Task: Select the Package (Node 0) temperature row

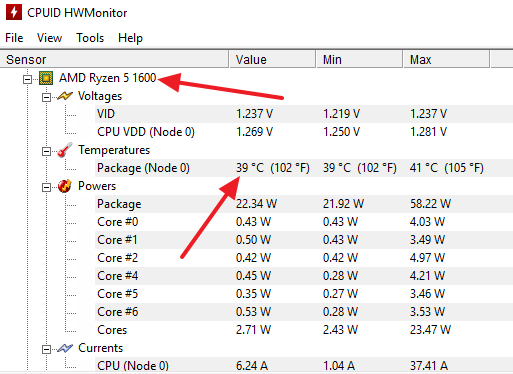Action: [304, 168]
